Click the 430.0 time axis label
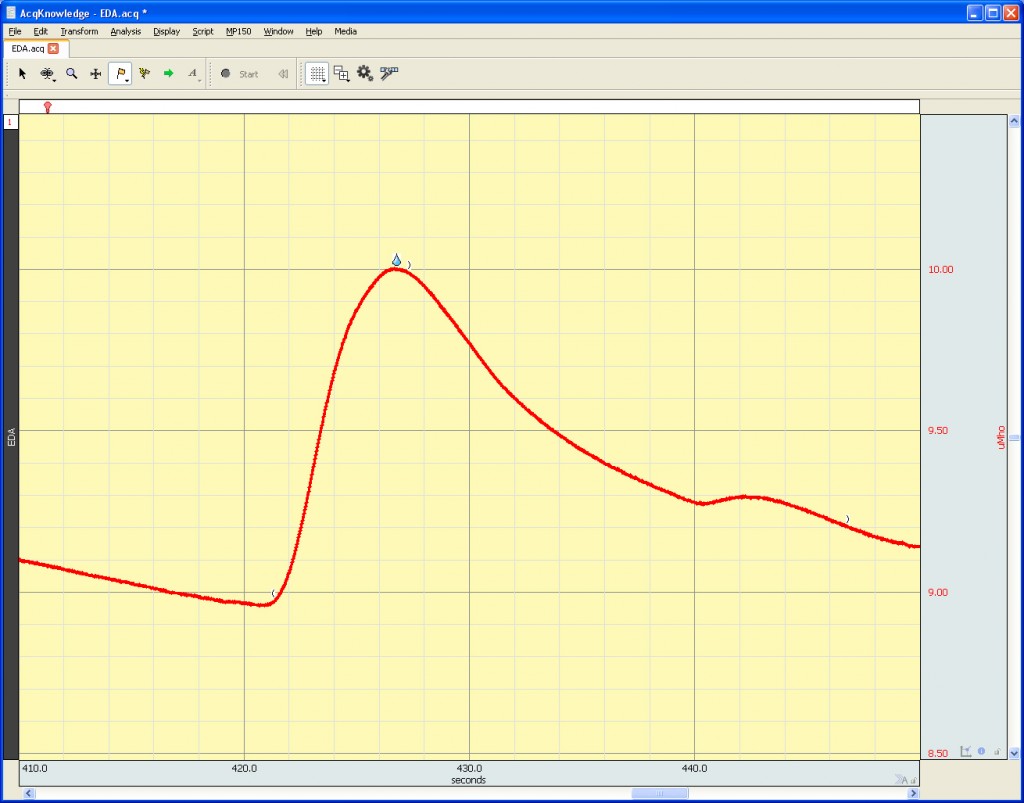The width and height of the screenshot is (1024, 803). pyautogui.click(x=469, y=768)
